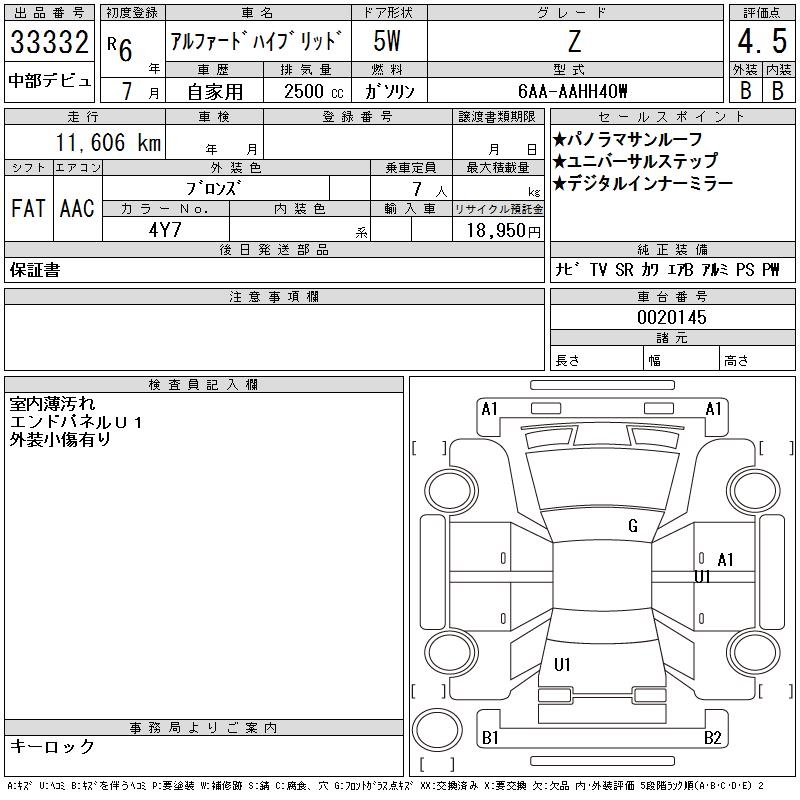Image resolution: width=800 pixels, height=800 pixels.
Task: Click the B1 mark on rear bumper
Action: coord(490,737)
